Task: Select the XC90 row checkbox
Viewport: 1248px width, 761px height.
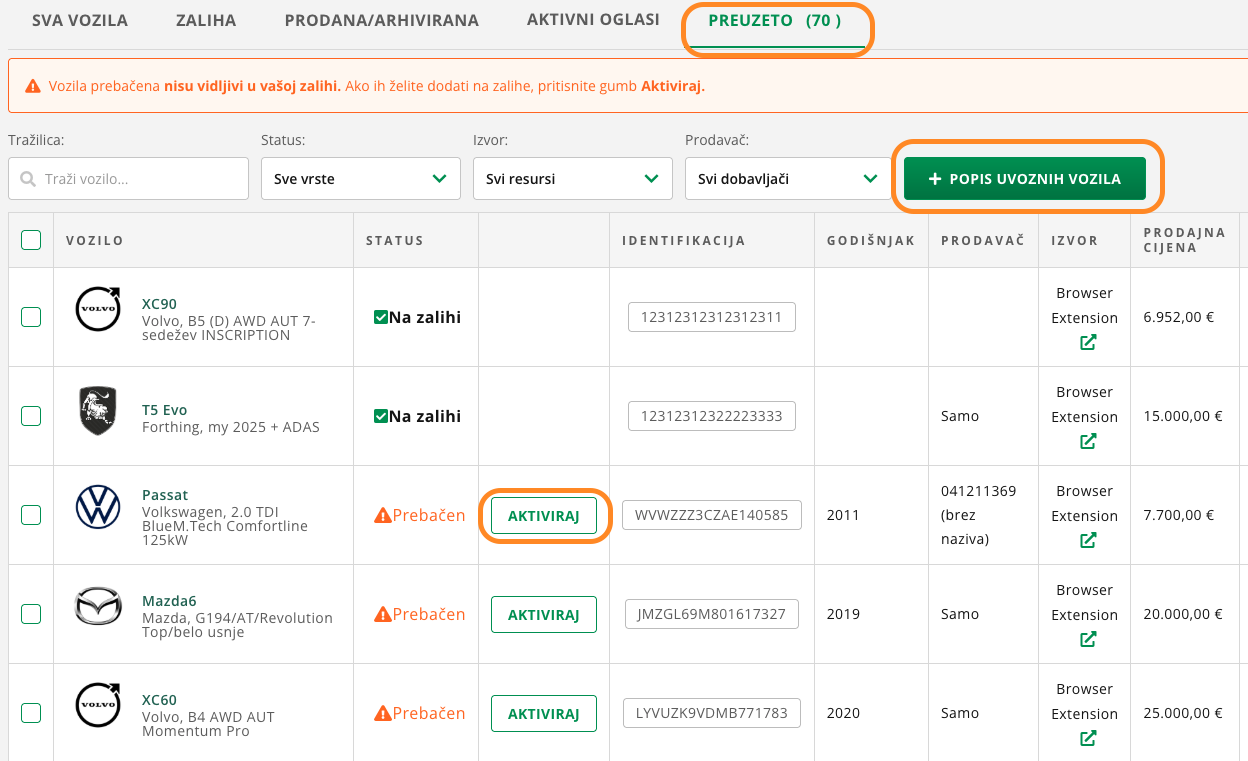Action: pos(31,317)
